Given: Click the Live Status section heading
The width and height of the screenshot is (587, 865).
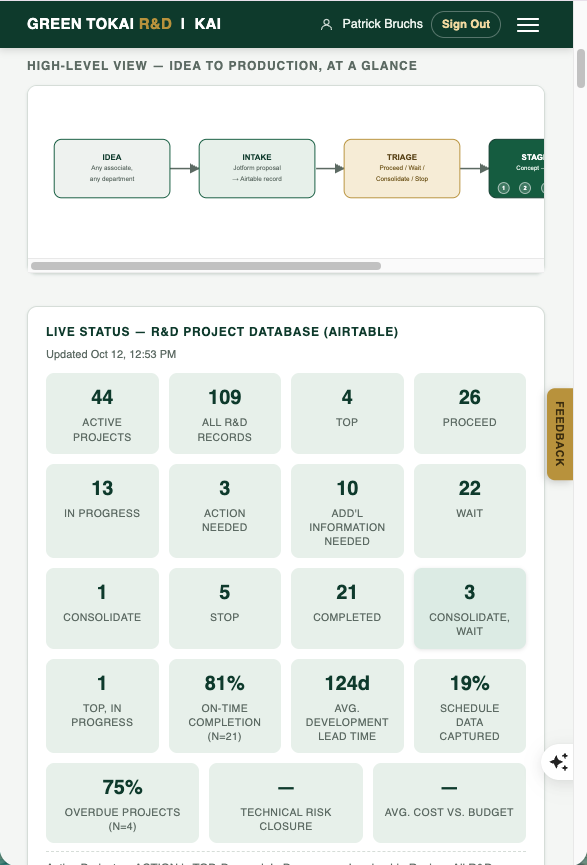Looking at the screenshot, I should [222, 332].
